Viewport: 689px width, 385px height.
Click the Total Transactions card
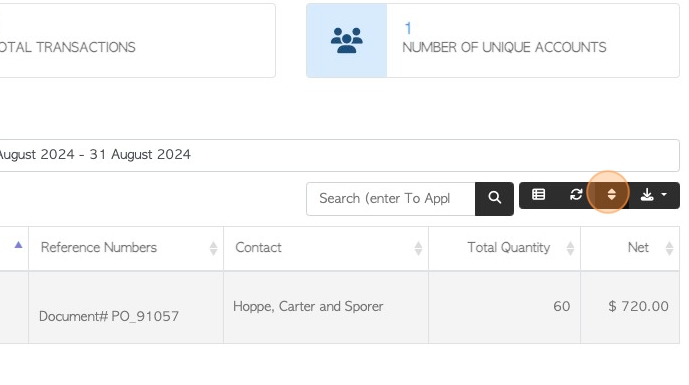point(138,40)
